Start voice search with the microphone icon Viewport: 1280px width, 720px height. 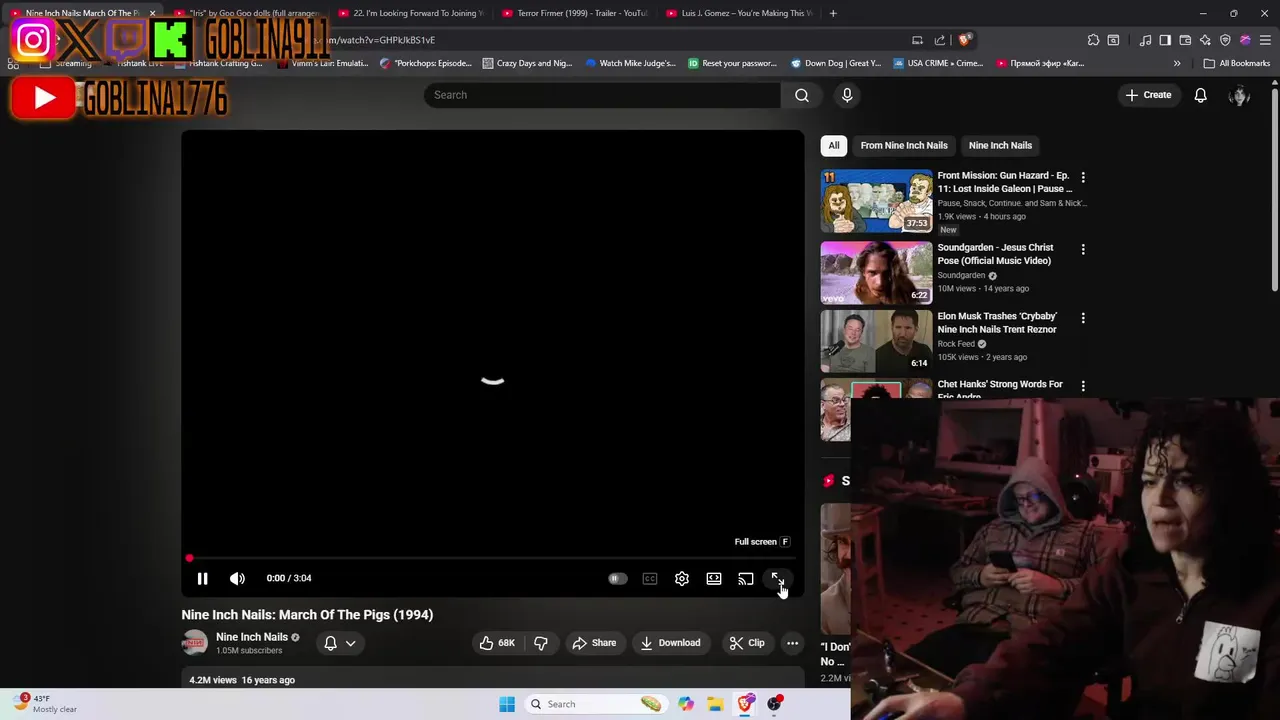click(x=847, y=95)
